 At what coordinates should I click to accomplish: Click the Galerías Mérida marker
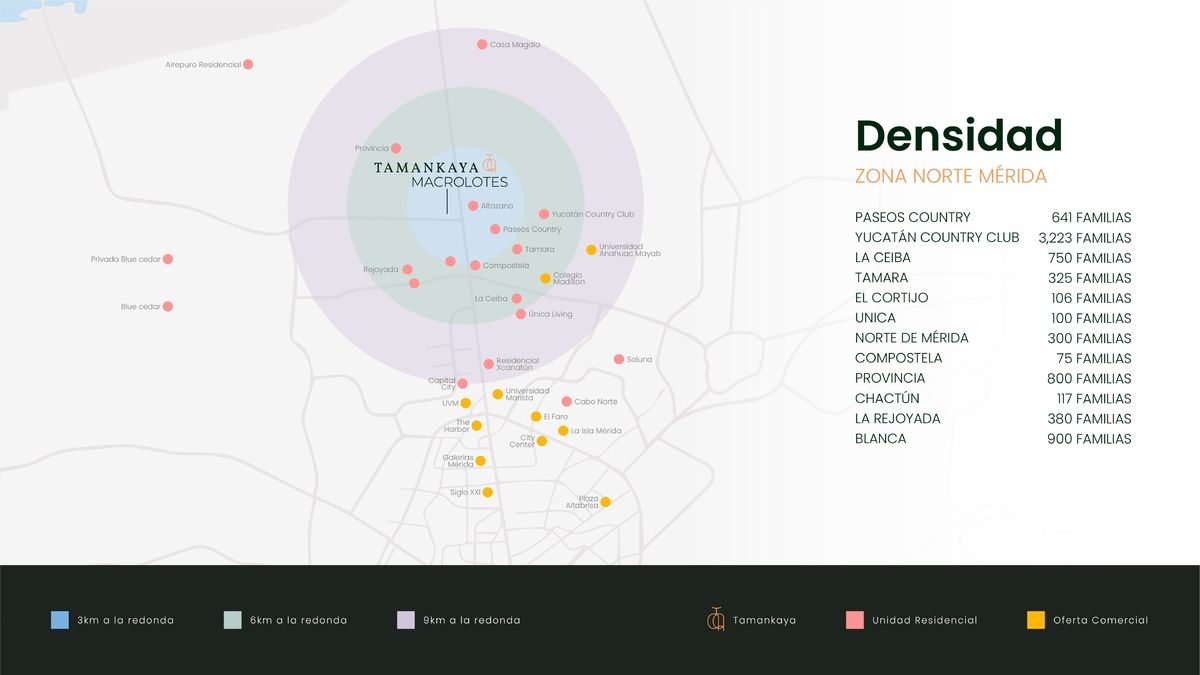(481, 461)
